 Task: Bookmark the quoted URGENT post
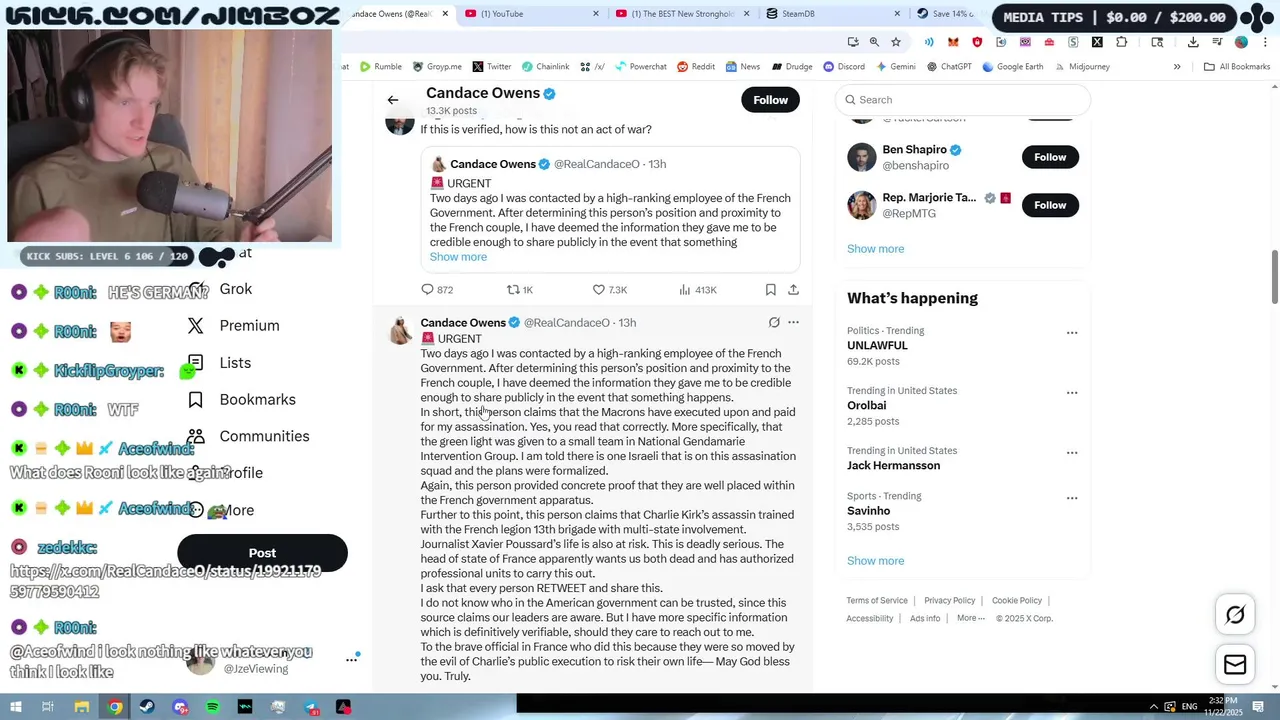pyautogui.click(x=770, y=290)
